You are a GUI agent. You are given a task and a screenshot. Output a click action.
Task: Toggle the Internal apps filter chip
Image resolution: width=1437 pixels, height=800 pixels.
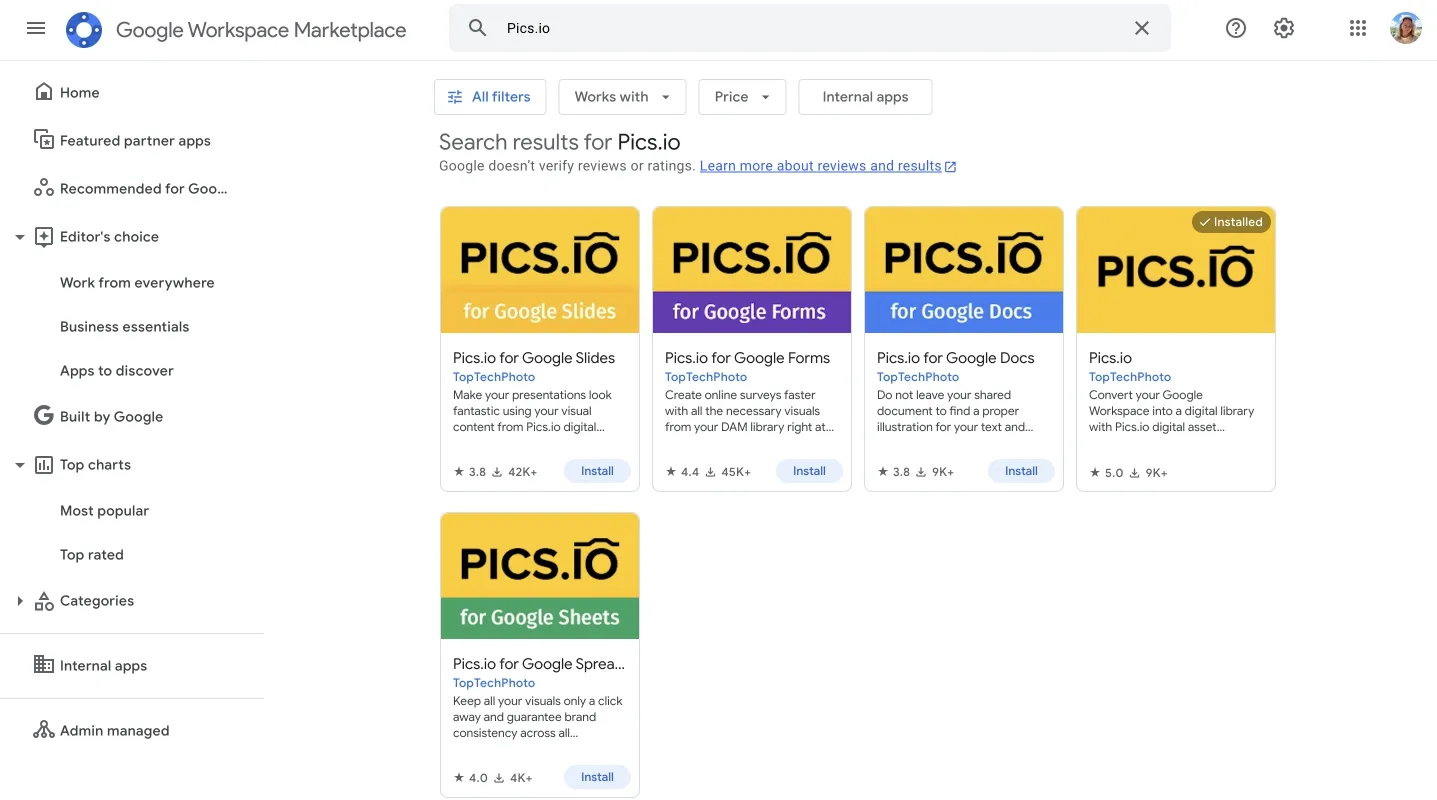(864, 96)
